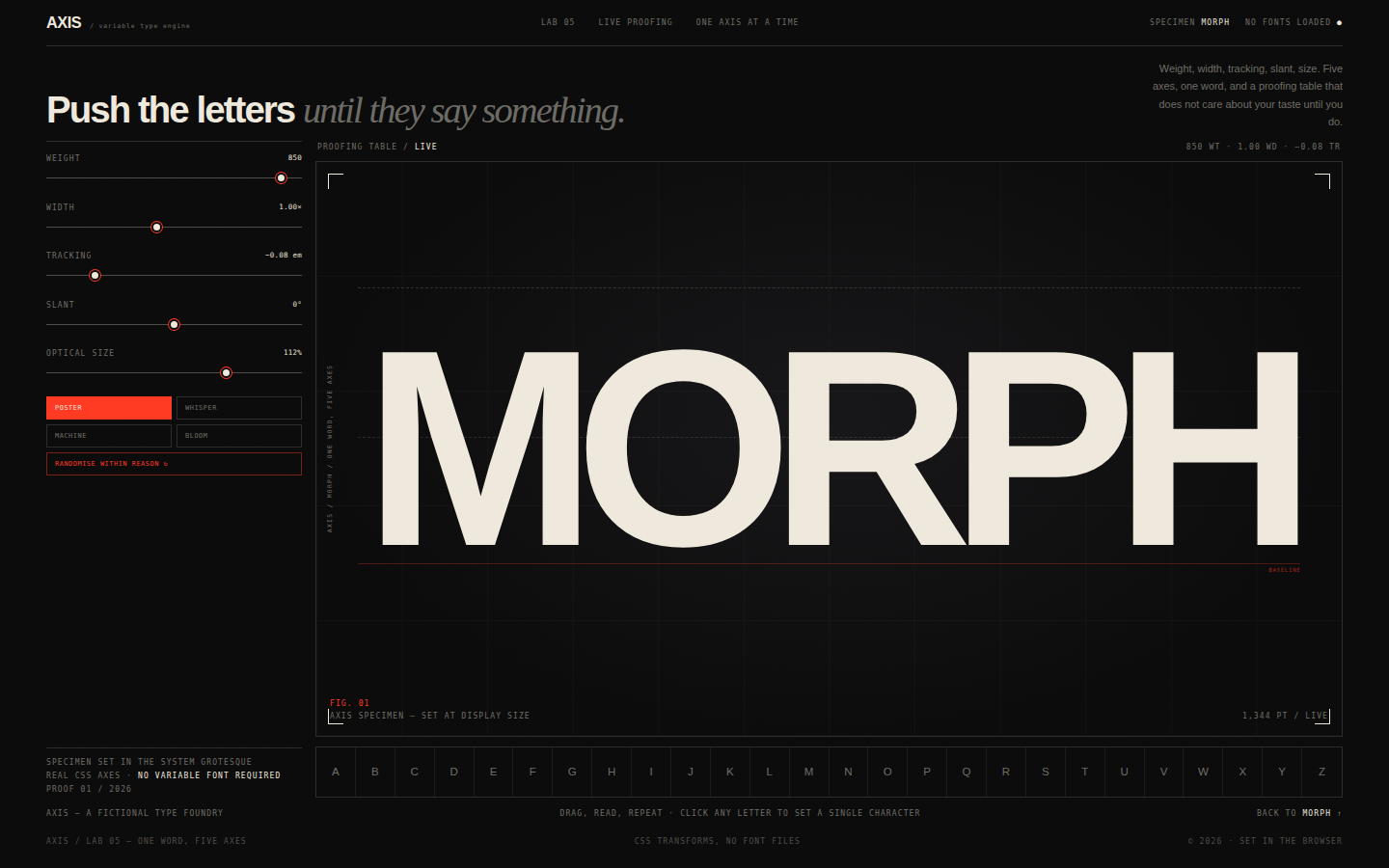This screenshot has height=868, width=1389.
Task: Pick letter W in the glyph strip
Action: [1203, 772]
